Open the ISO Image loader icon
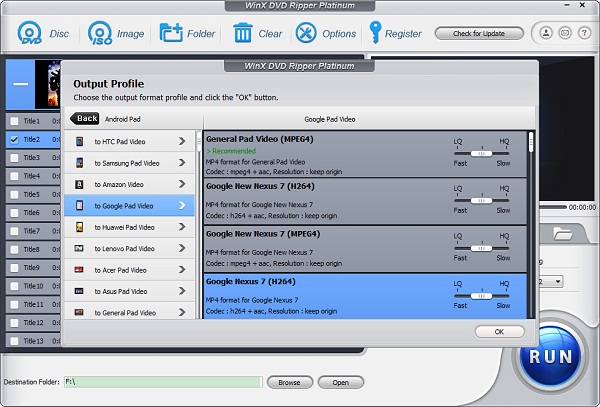This screenshot has width=600, height=407. (x=100, y=33)
